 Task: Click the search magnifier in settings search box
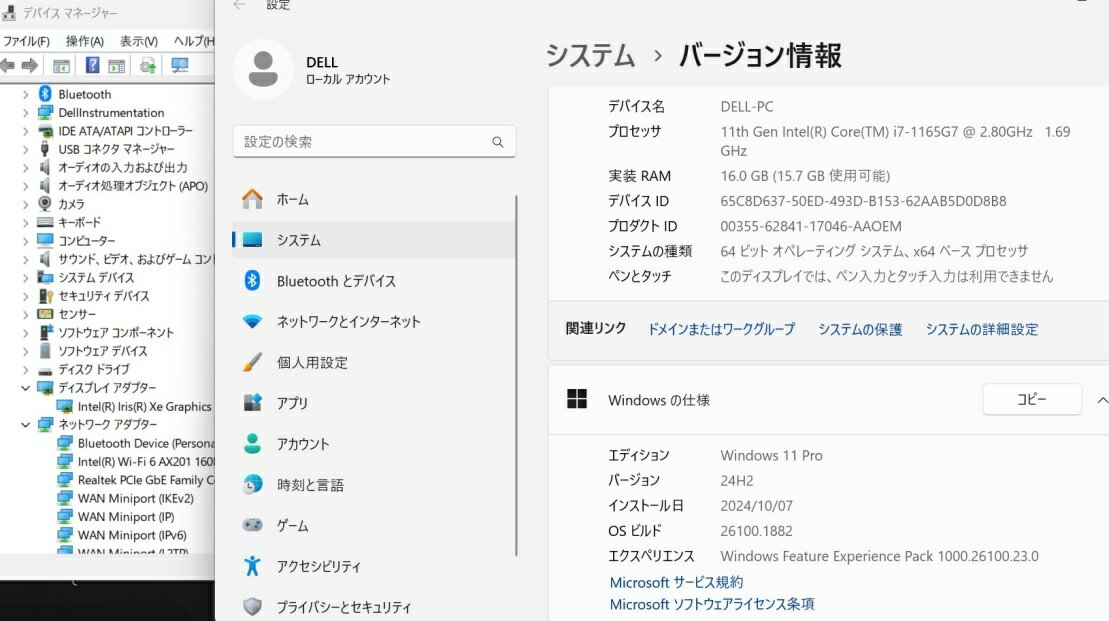click(498, 142)
